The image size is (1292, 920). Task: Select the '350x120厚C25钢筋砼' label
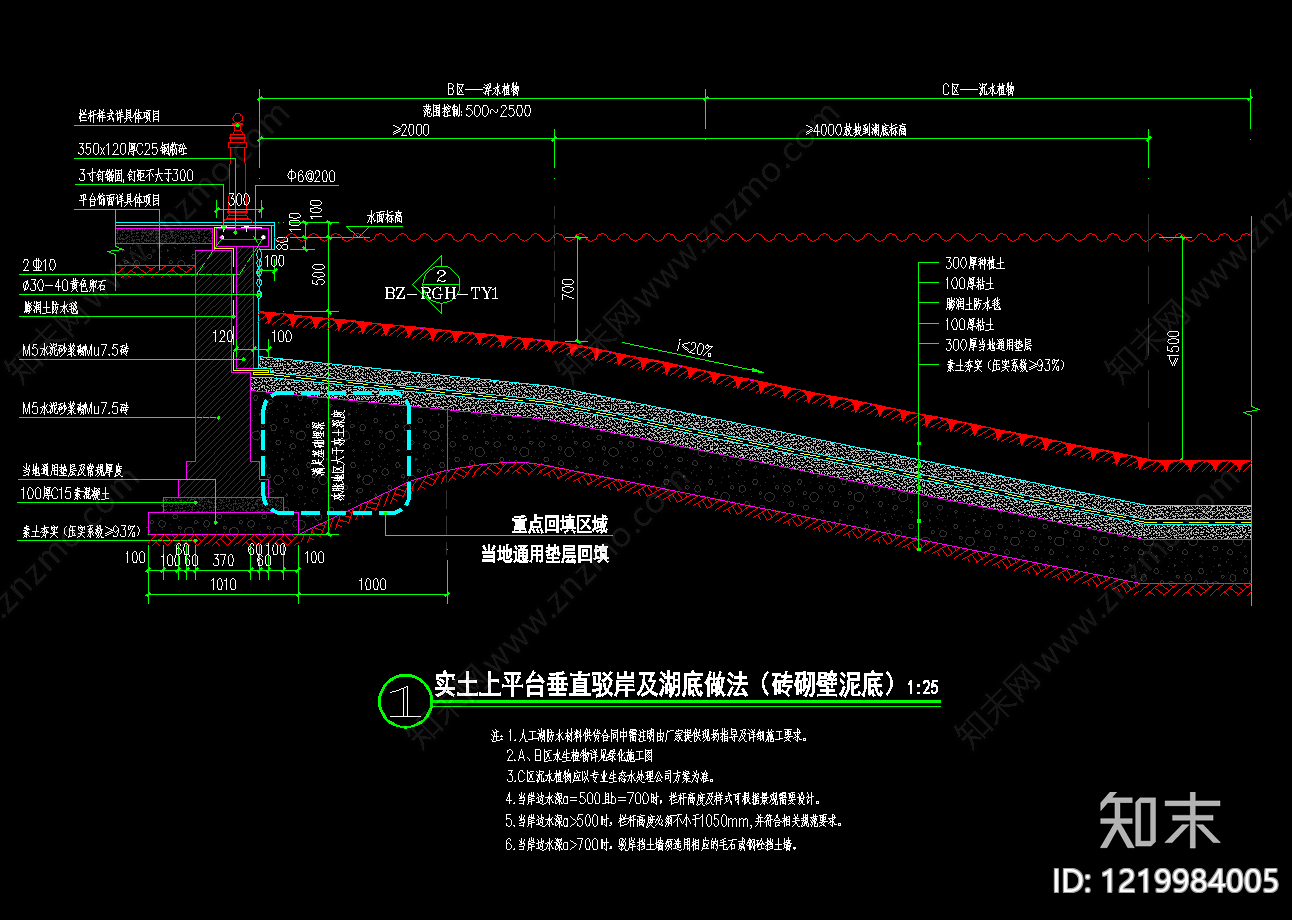coord(133,150)
